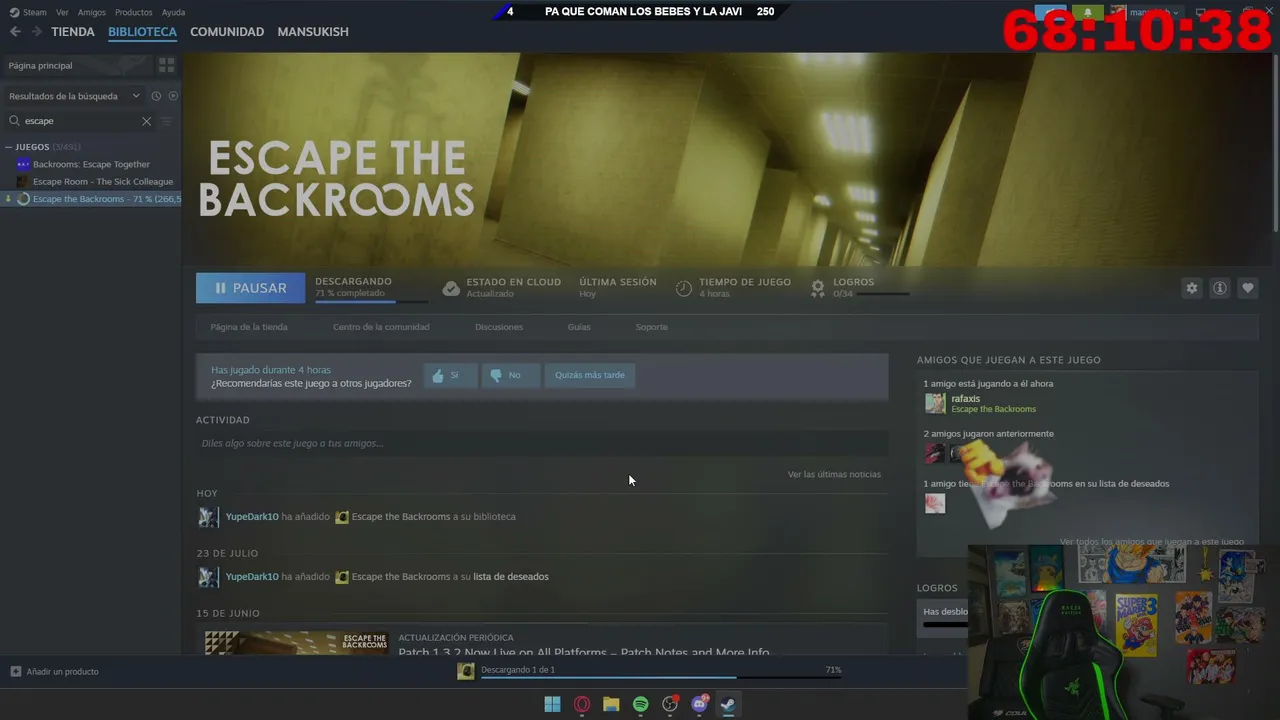Open the Ver menu
This screenshot has width=1280, height=720.
(62, 13)
